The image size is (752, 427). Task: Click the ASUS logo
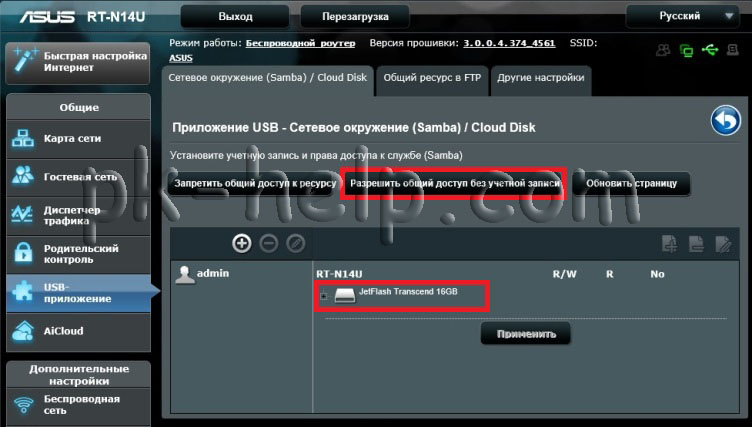(x=47, y=17)
